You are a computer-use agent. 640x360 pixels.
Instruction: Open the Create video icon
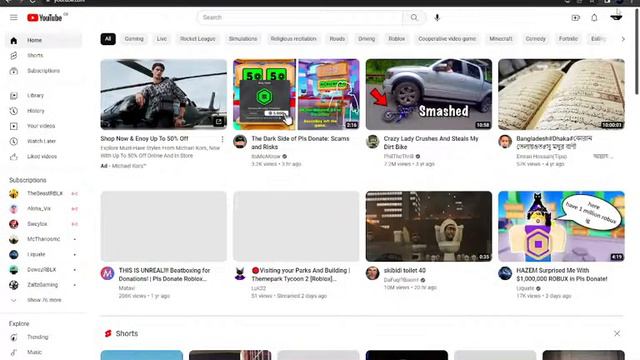click(x=576, y=18)
